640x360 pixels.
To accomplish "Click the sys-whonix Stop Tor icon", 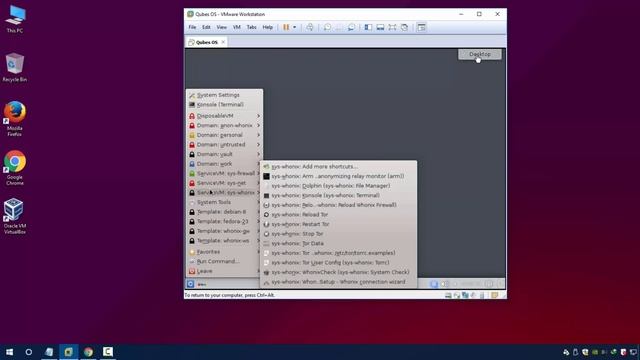I will (x=266, y=234).
